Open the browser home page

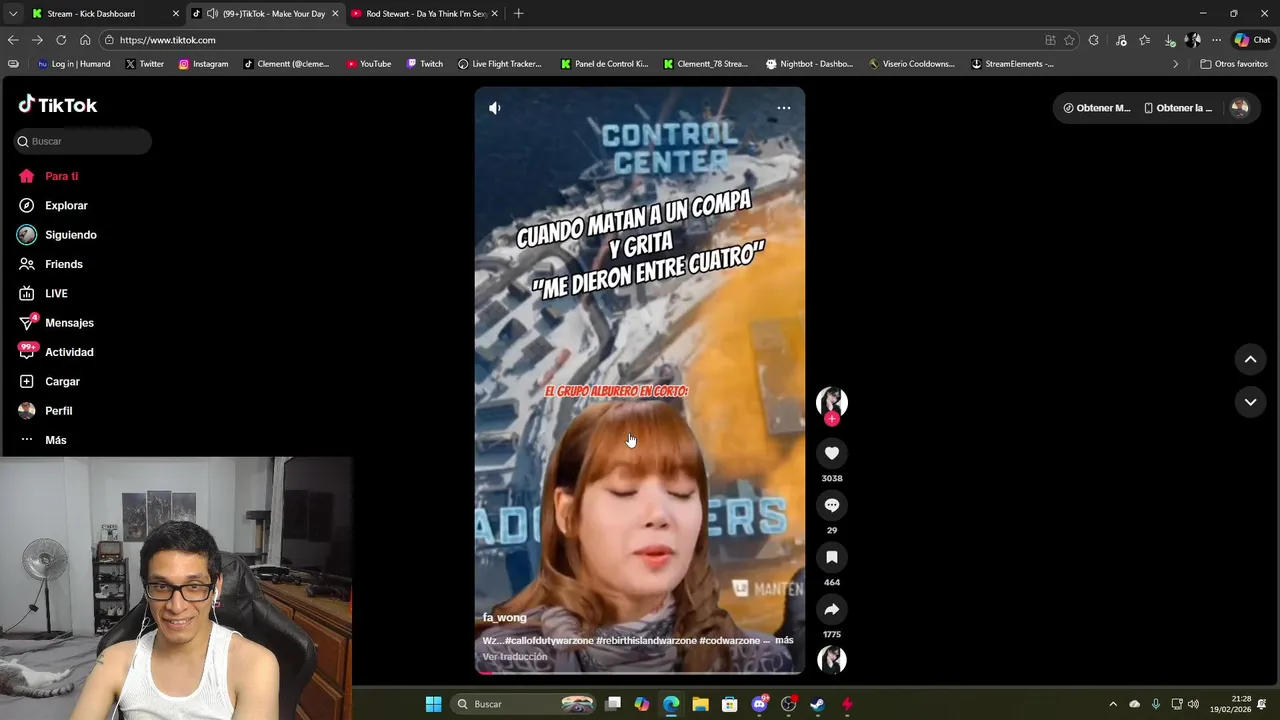85,40
